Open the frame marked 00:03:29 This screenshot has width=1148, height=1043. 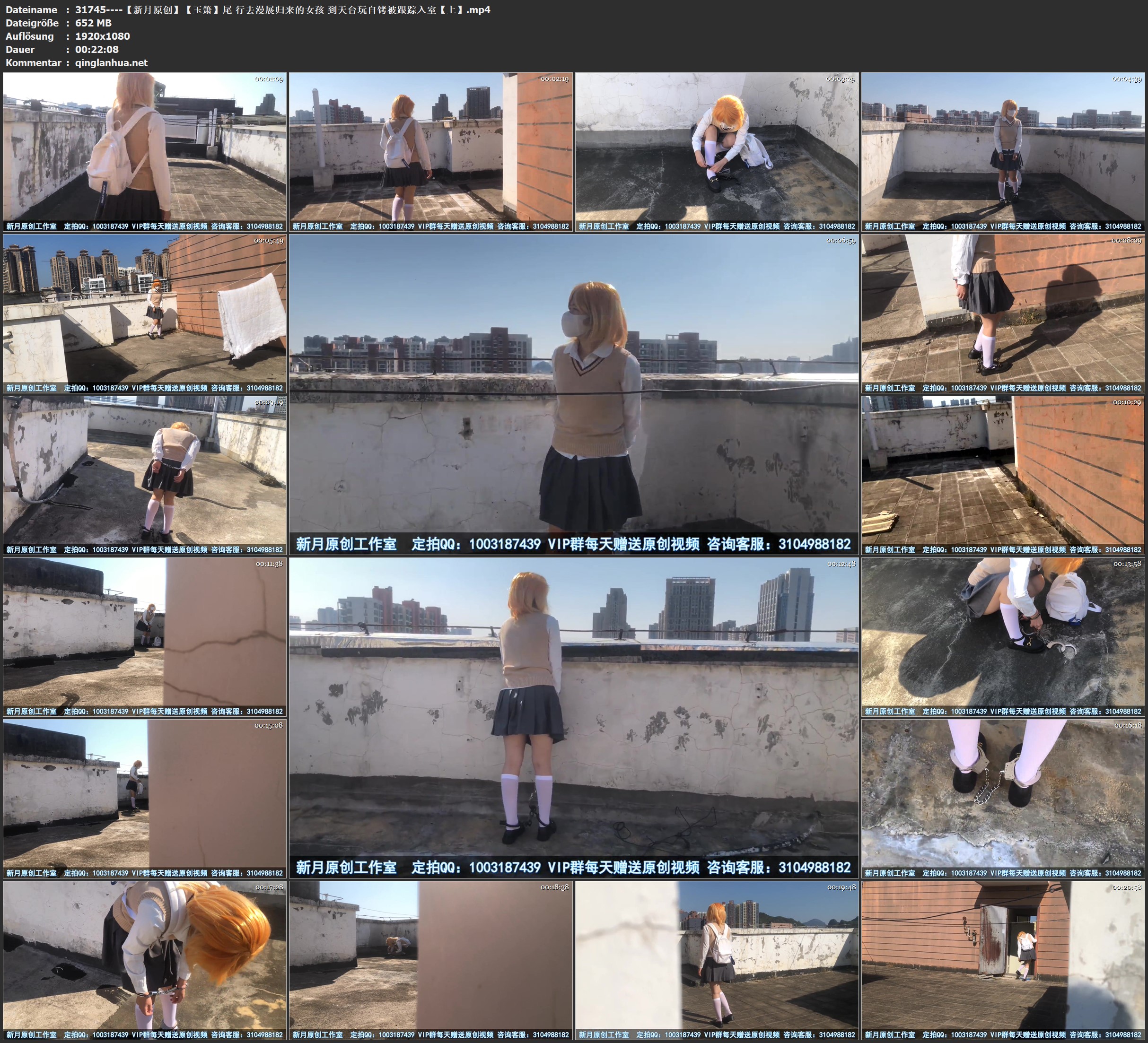click(717, 151)
